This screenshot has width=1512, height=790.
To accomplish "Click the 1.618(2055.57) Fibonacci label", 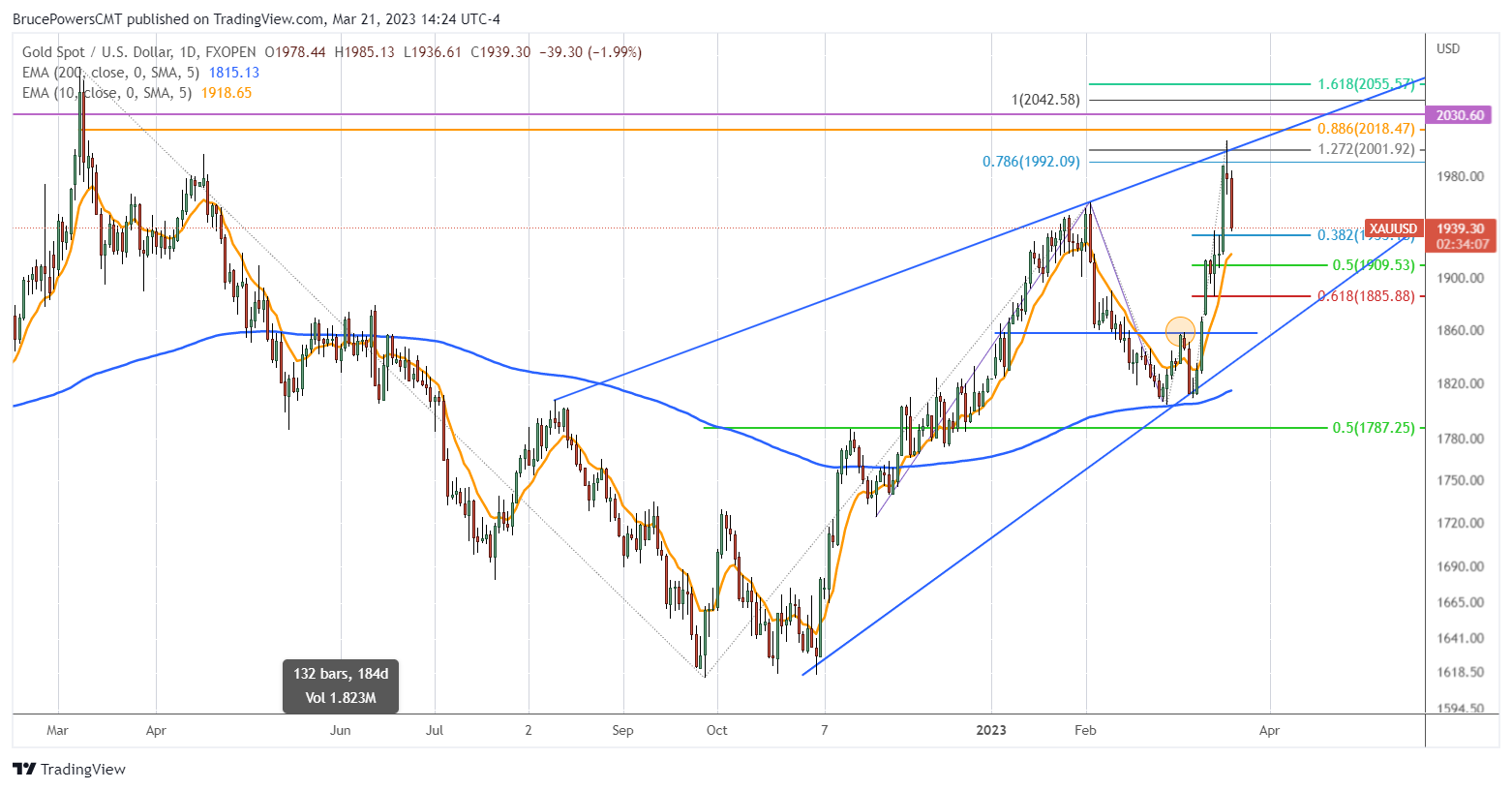I will click(x=1366, y=84).
